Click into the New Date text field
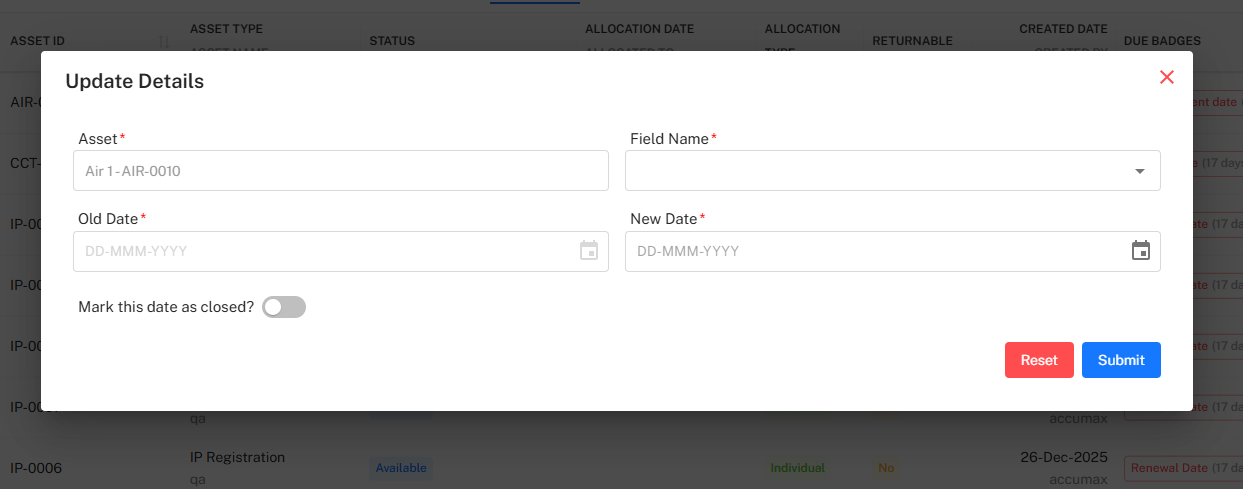The width and height of the screenshot is (1243, 489). 870,251
